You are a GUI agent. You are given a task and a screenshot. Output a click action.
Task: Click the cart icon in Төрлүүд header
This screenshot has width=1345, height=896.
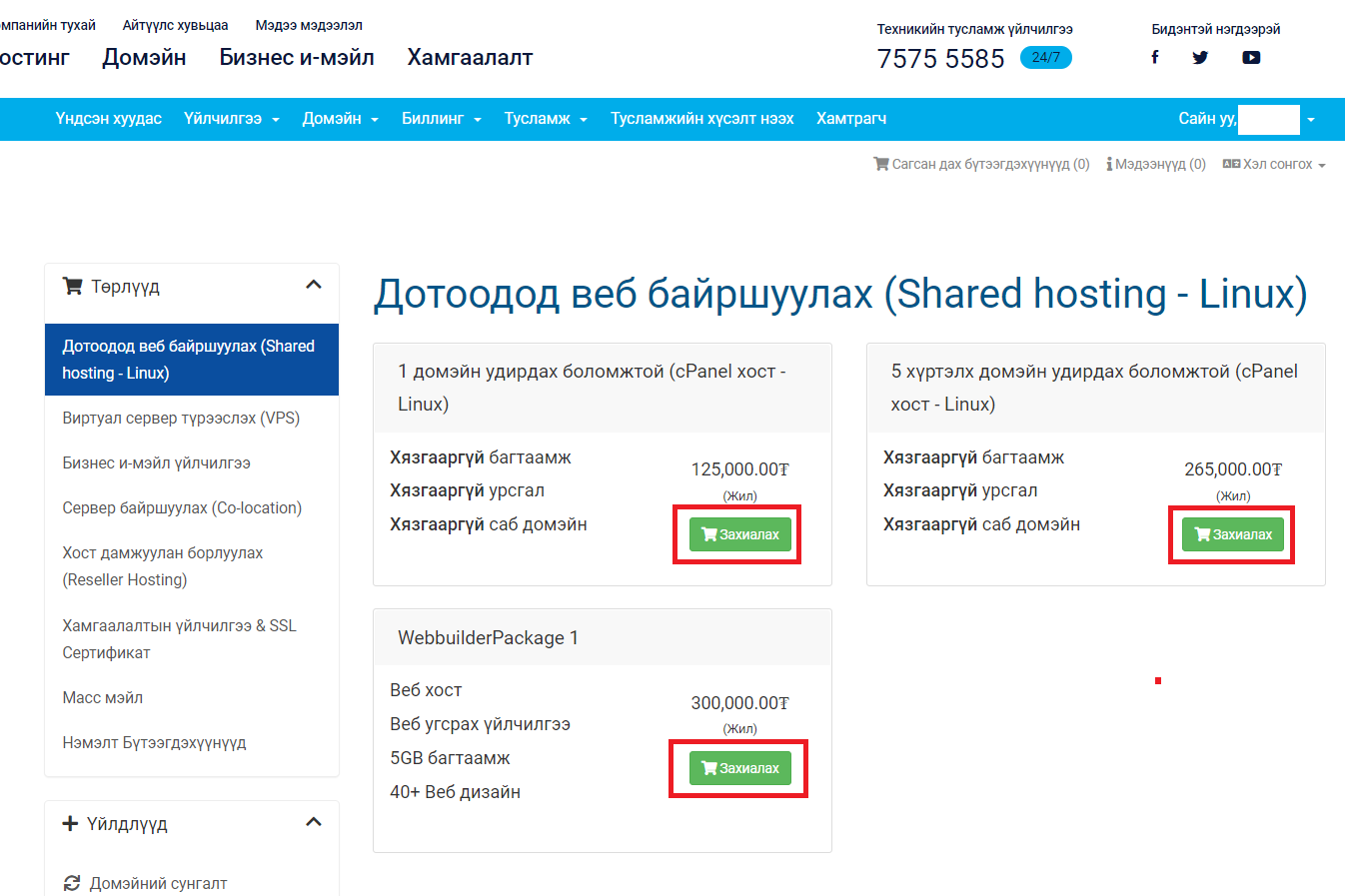click(x=72, y=286)
